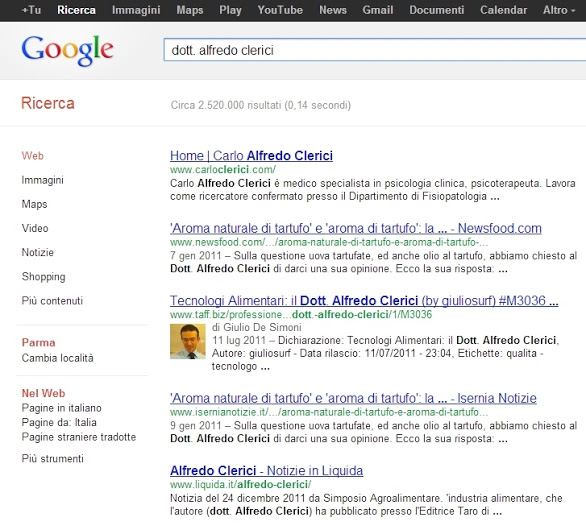The width and height of the screenshot is (586, 530).
Task: Expand Più strumenti options
Action: click(x=52, y=459)
